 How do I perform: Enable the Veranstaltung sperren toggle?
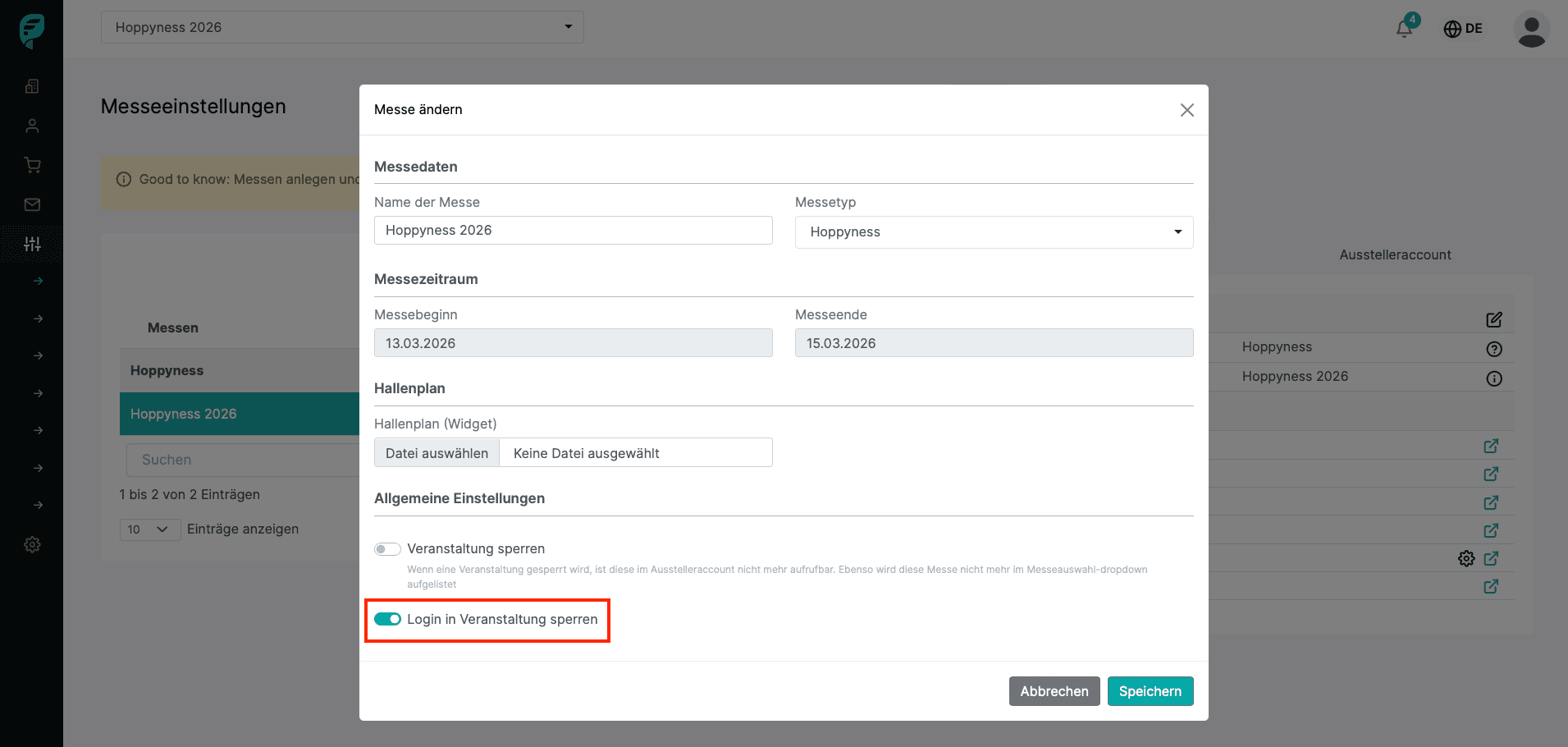pyautogui.click(x=387, y=549)
